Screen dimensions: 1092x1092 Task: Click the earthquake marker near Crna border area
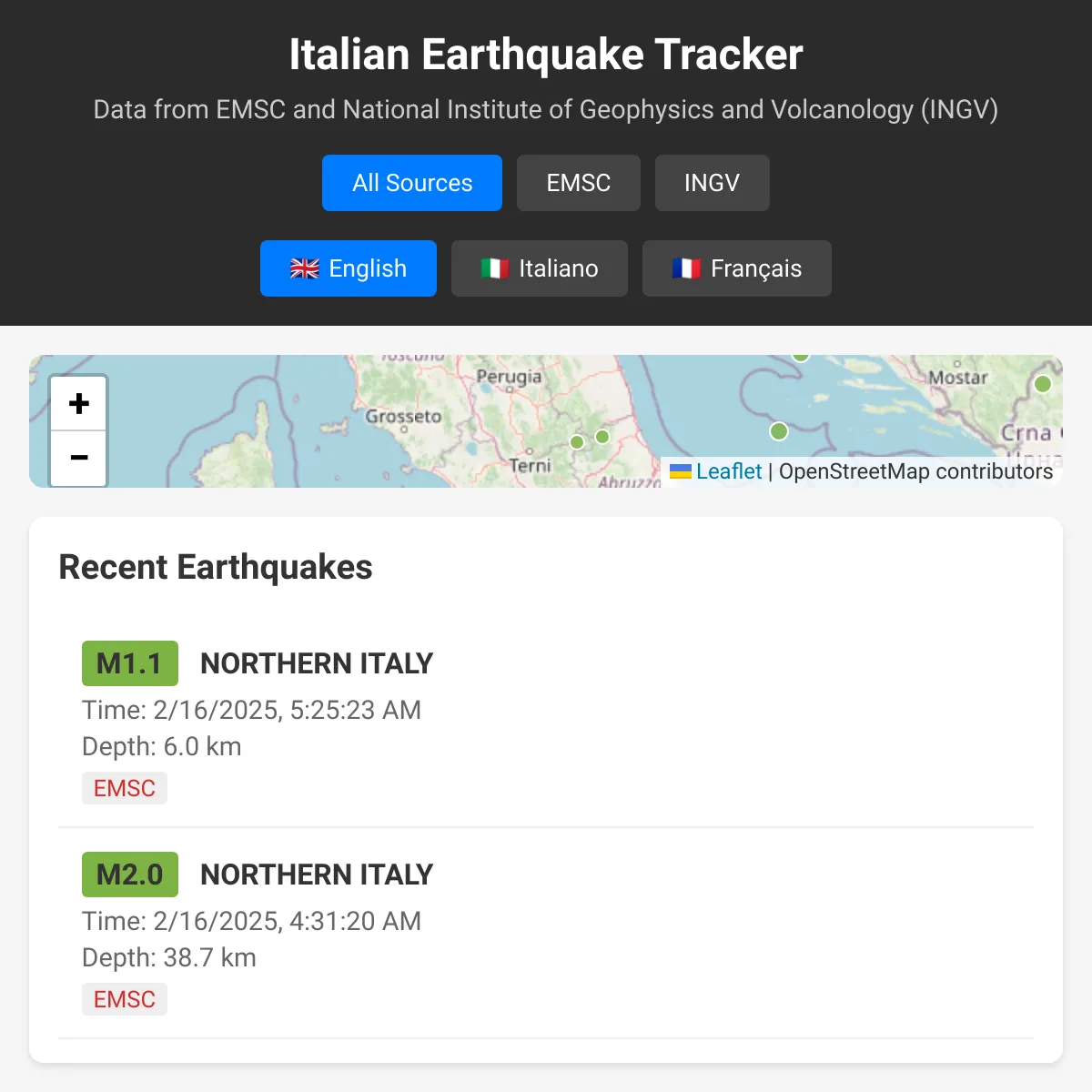(1042, 383)
